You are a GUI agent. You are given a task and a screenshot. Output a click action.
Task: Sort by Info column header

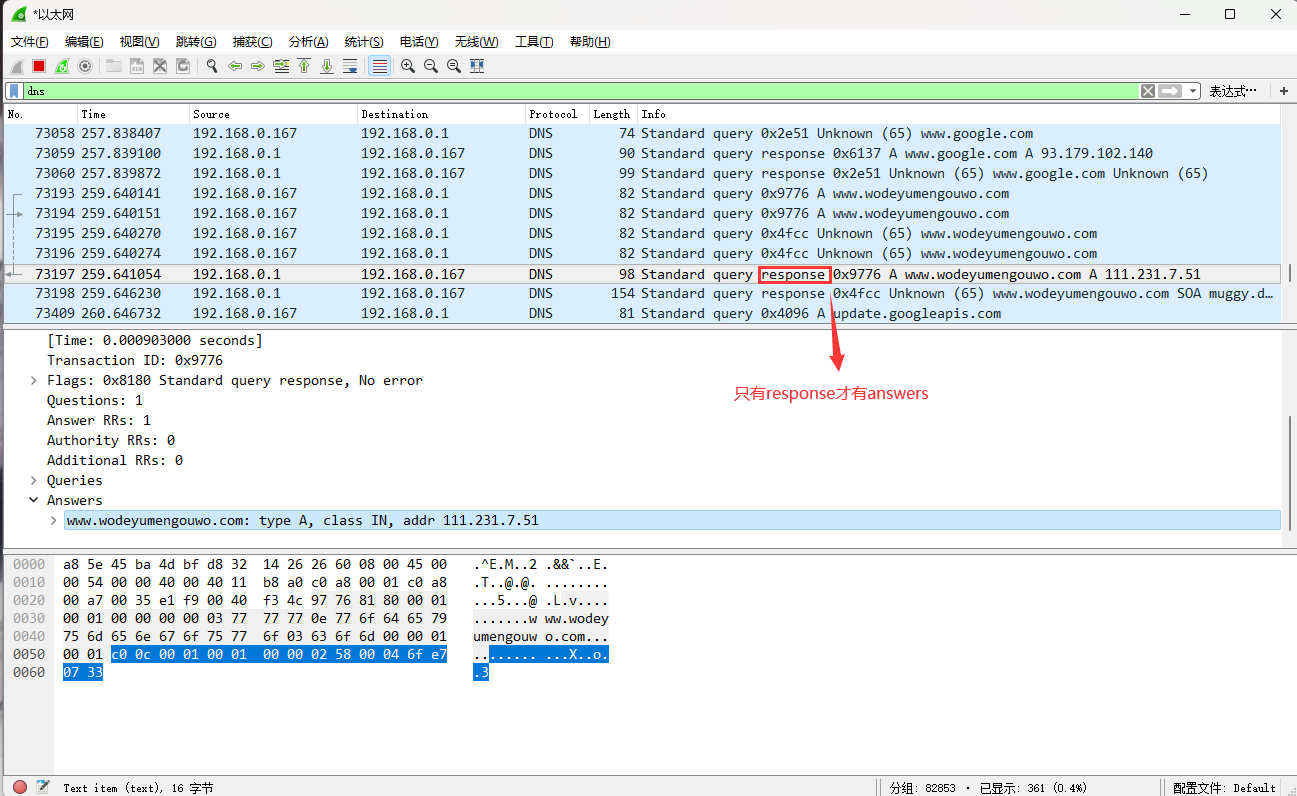point(960,114)
